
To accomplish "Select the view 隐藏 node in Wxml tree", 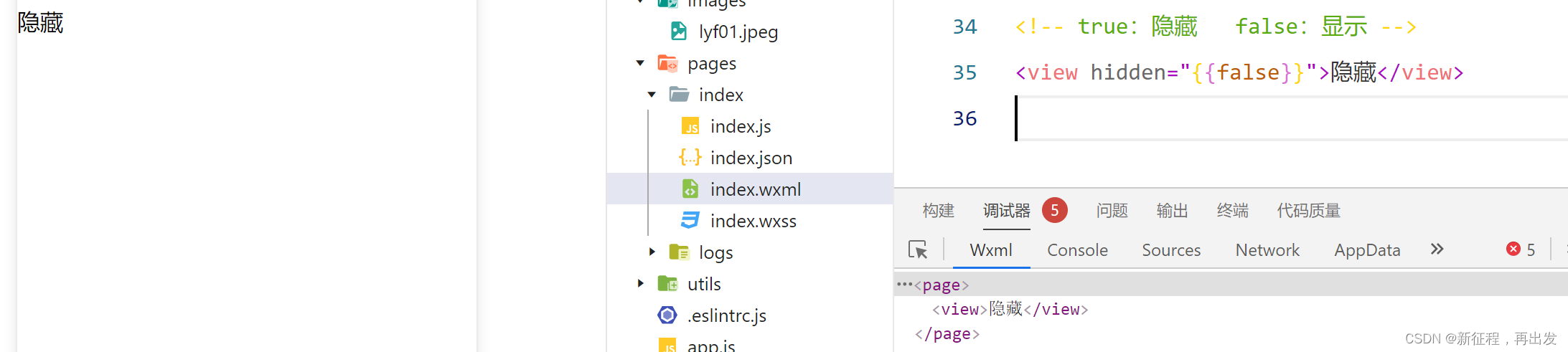I will pyautogui.click(x=1010, y=309).
